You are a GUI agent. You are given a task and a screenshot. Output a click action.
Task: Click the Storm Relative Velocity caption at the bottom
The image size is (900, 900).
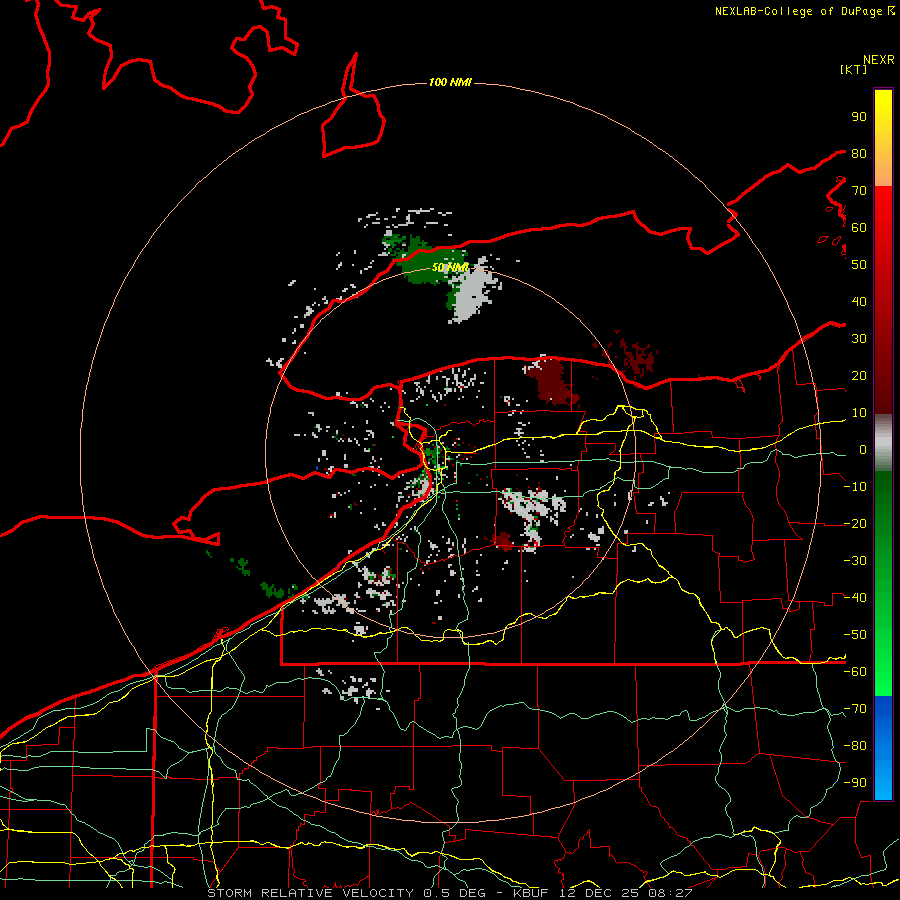click(x=449, y=893)
